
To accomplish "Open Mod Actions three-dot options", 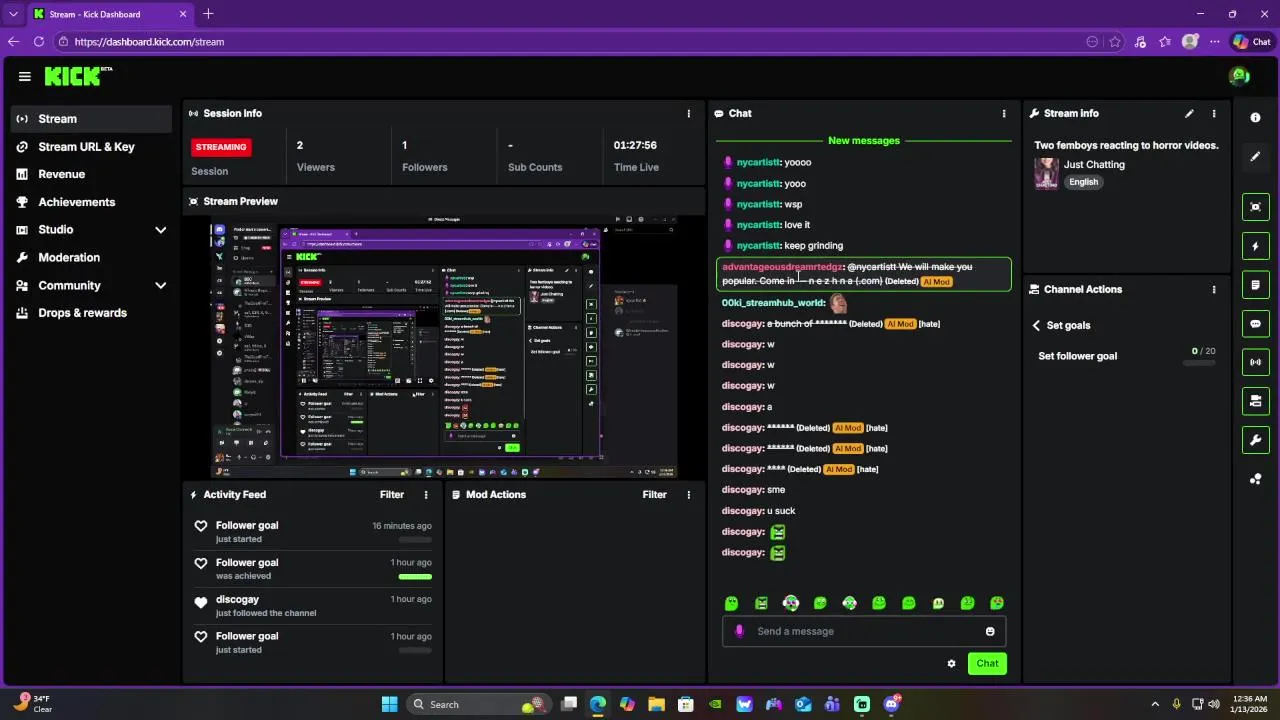I will click(688, 495).
